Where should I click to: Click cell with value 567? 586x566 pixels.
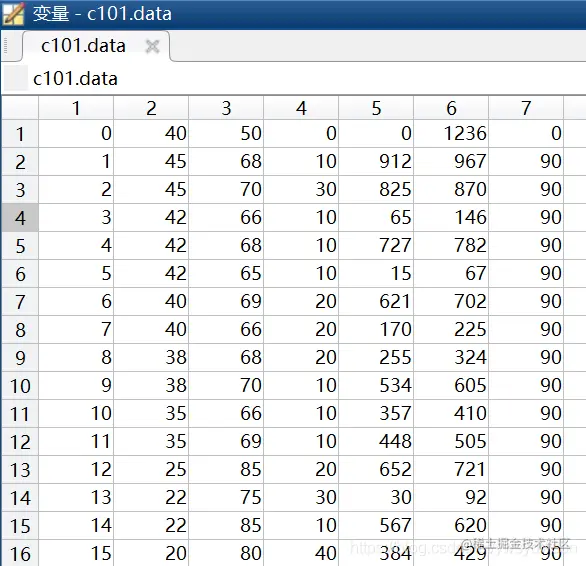pos(376,526)
